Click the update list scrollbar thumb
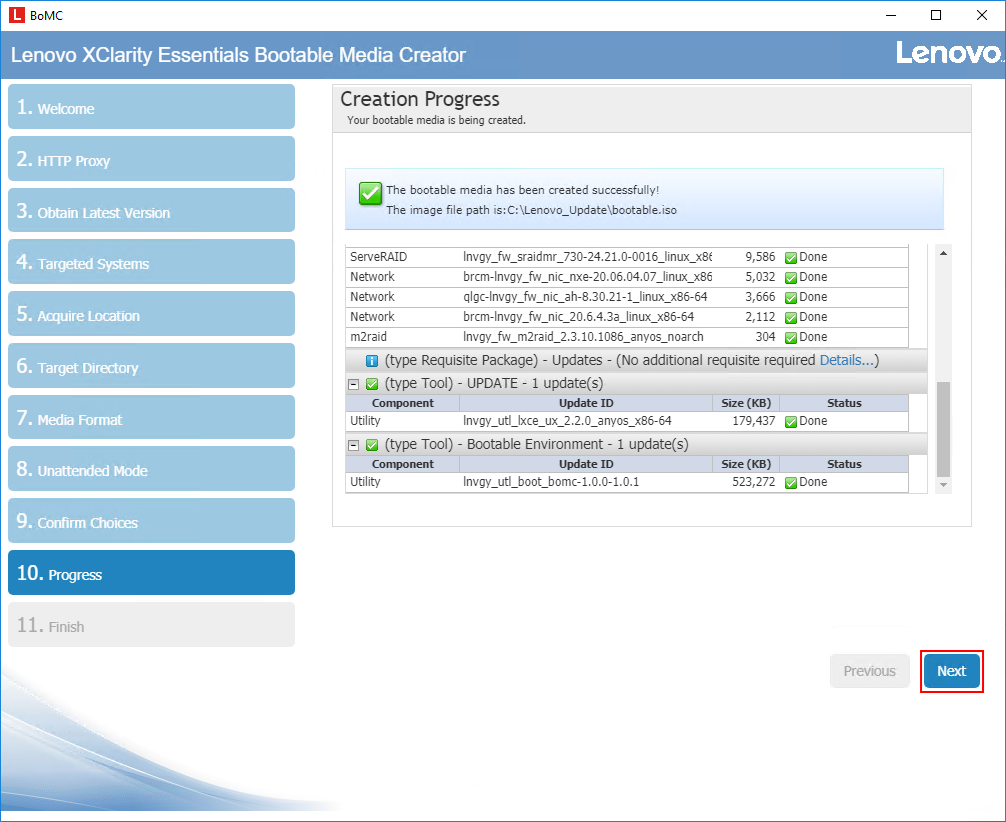1006x822 pixels. pyautogui.click(x=943, y=429)
